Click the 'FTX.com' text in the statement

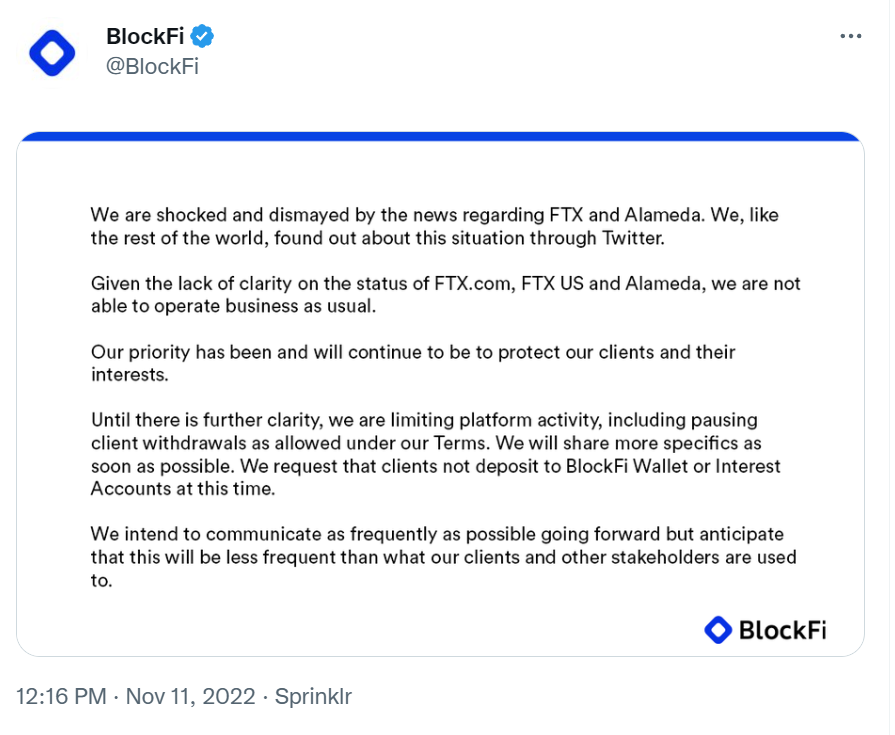tap(473, 284)
